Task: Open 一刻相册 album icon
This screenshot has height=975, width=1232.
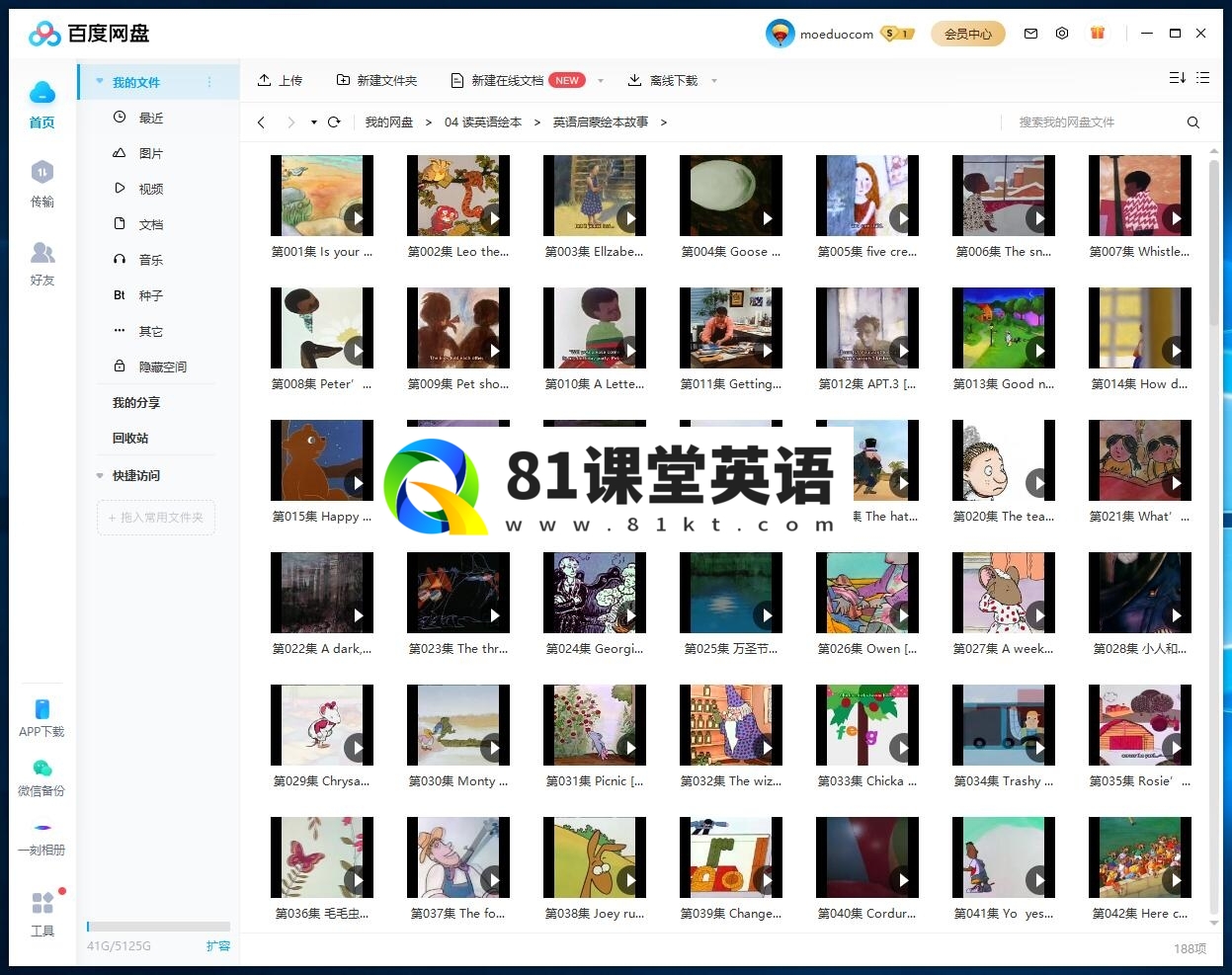Action: (41, 838)
